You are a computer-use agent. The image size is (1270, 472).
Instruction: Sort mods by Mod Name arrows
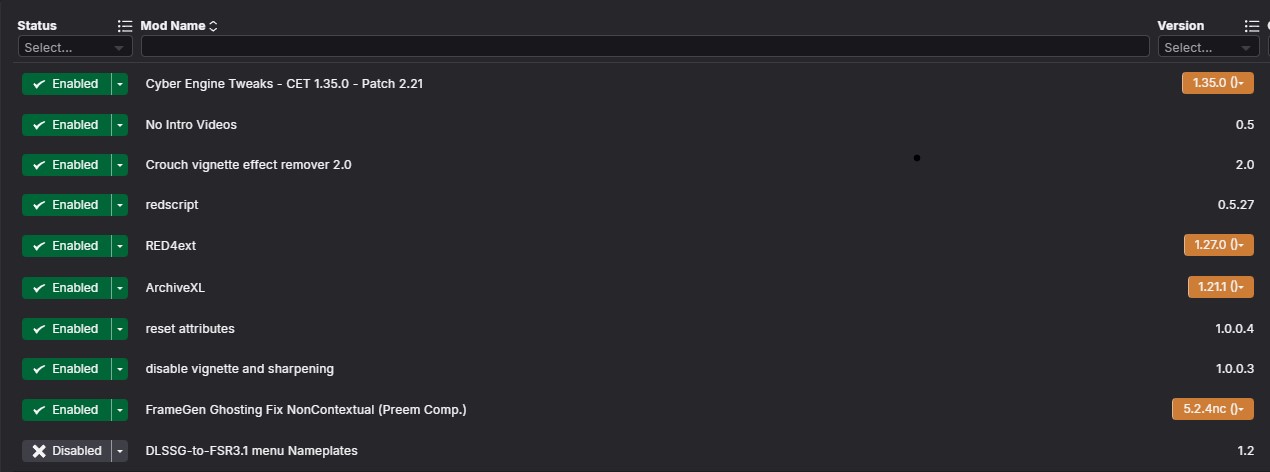coord(213,26)
